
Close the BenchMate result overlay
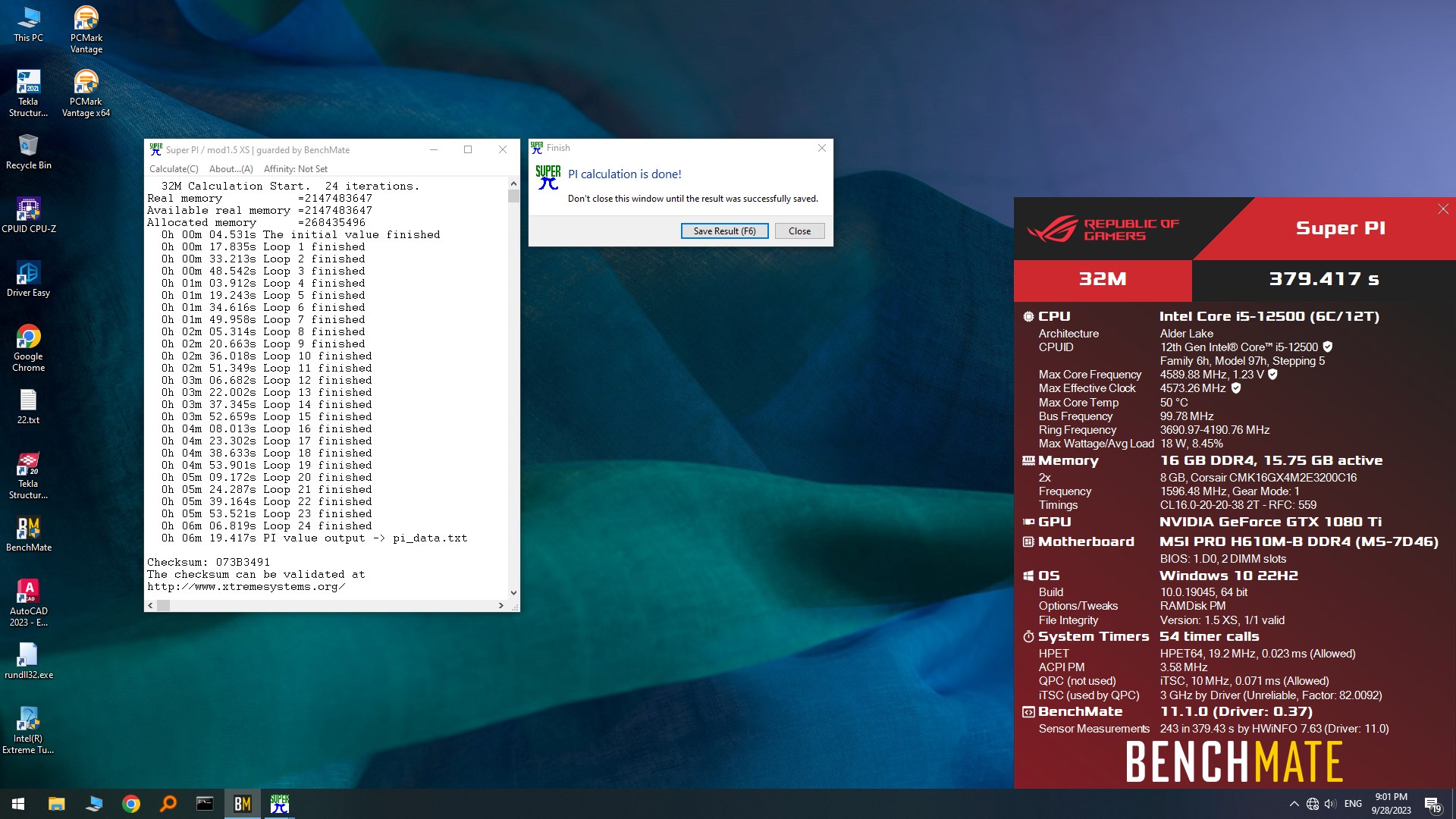[1443, 209]
